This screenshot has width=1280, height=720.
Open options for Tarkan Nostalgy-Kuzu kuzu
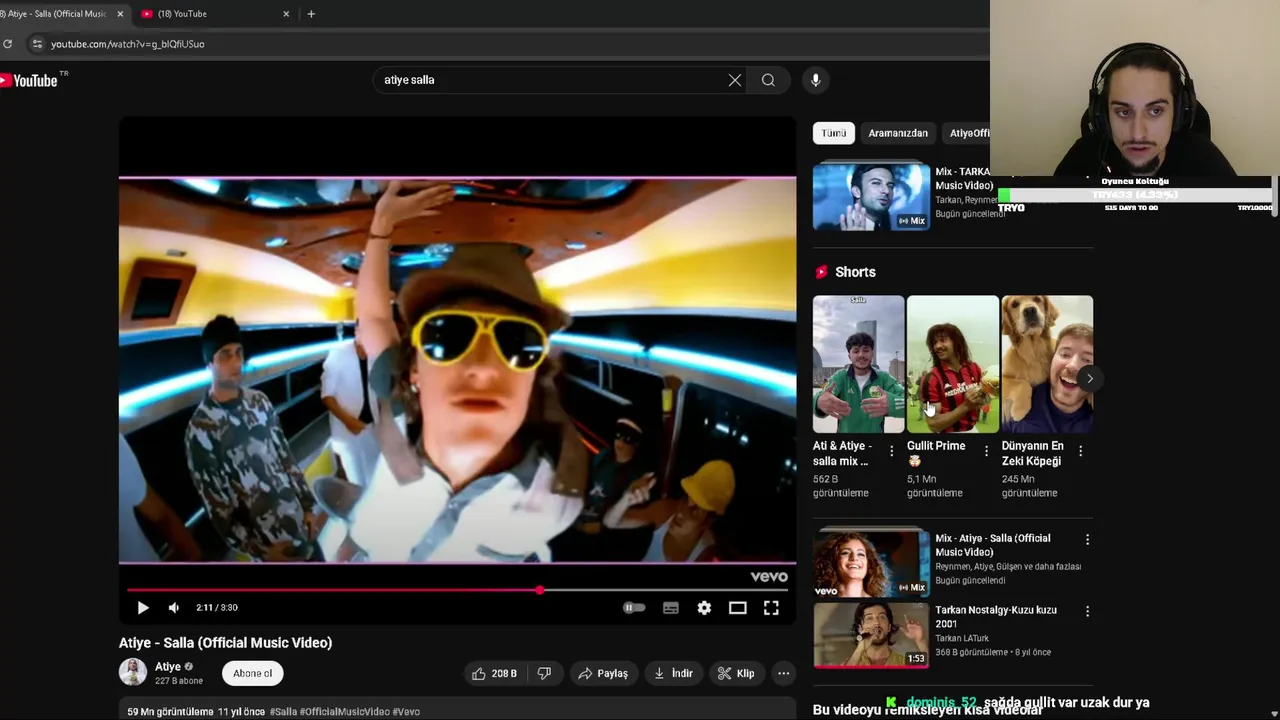point(1087,611)
